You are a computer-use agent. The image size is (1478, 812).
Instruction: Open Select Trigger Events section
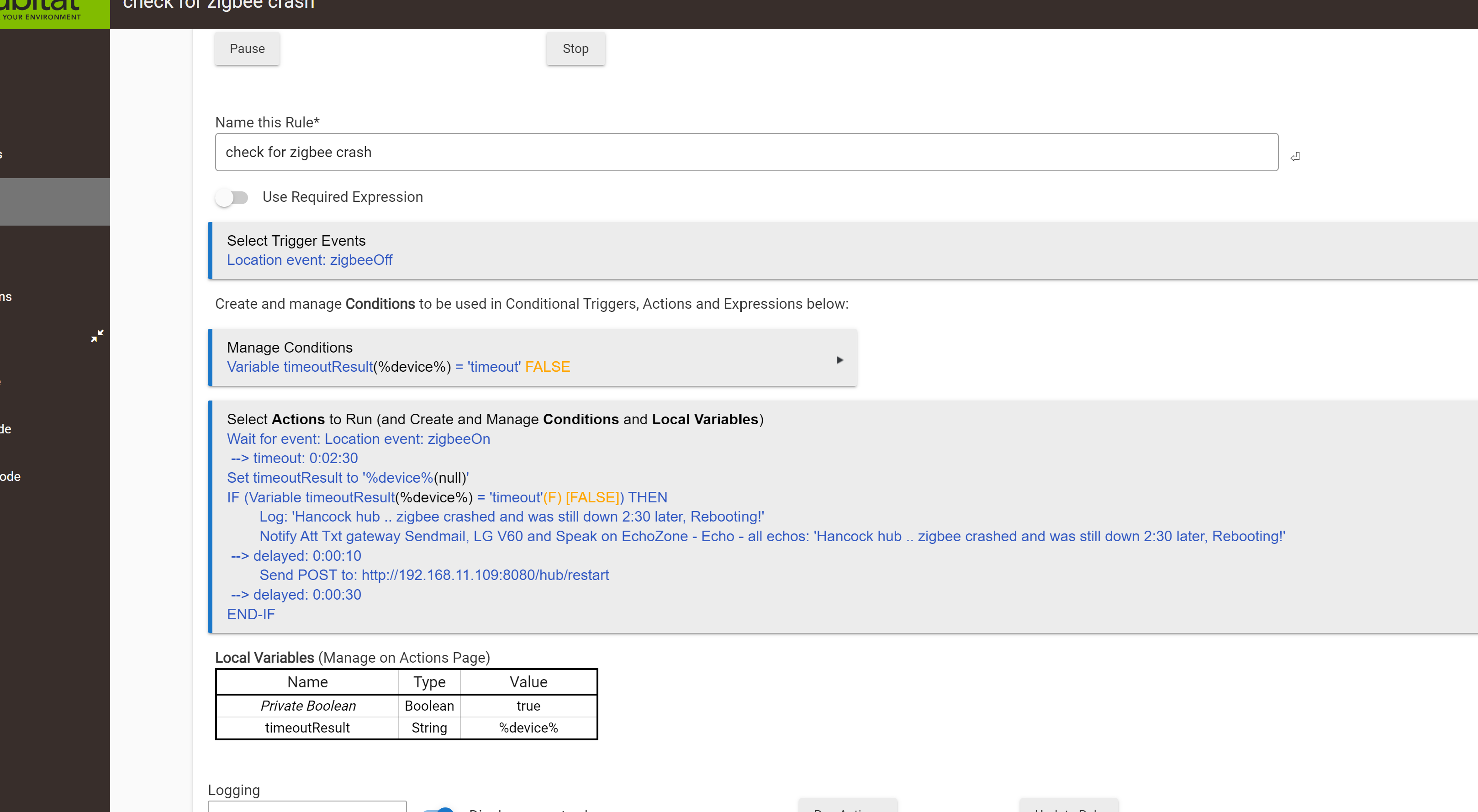point(296,240)
